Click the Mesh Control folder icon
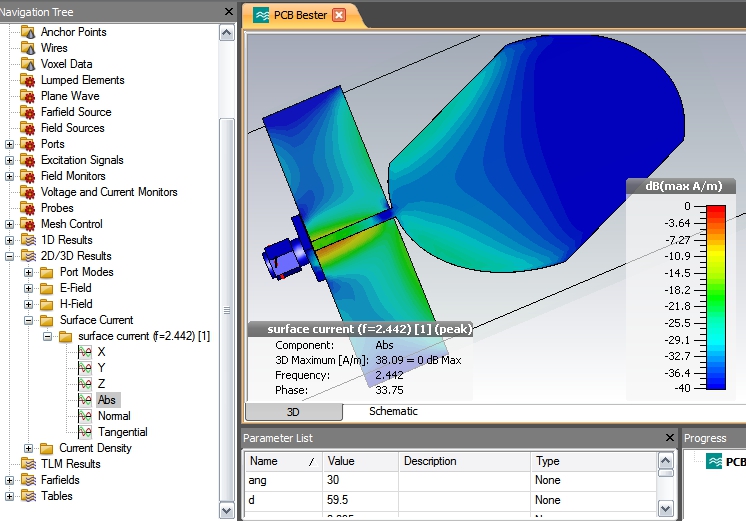This screenshot has width=746, height=521. pos(28,224)
